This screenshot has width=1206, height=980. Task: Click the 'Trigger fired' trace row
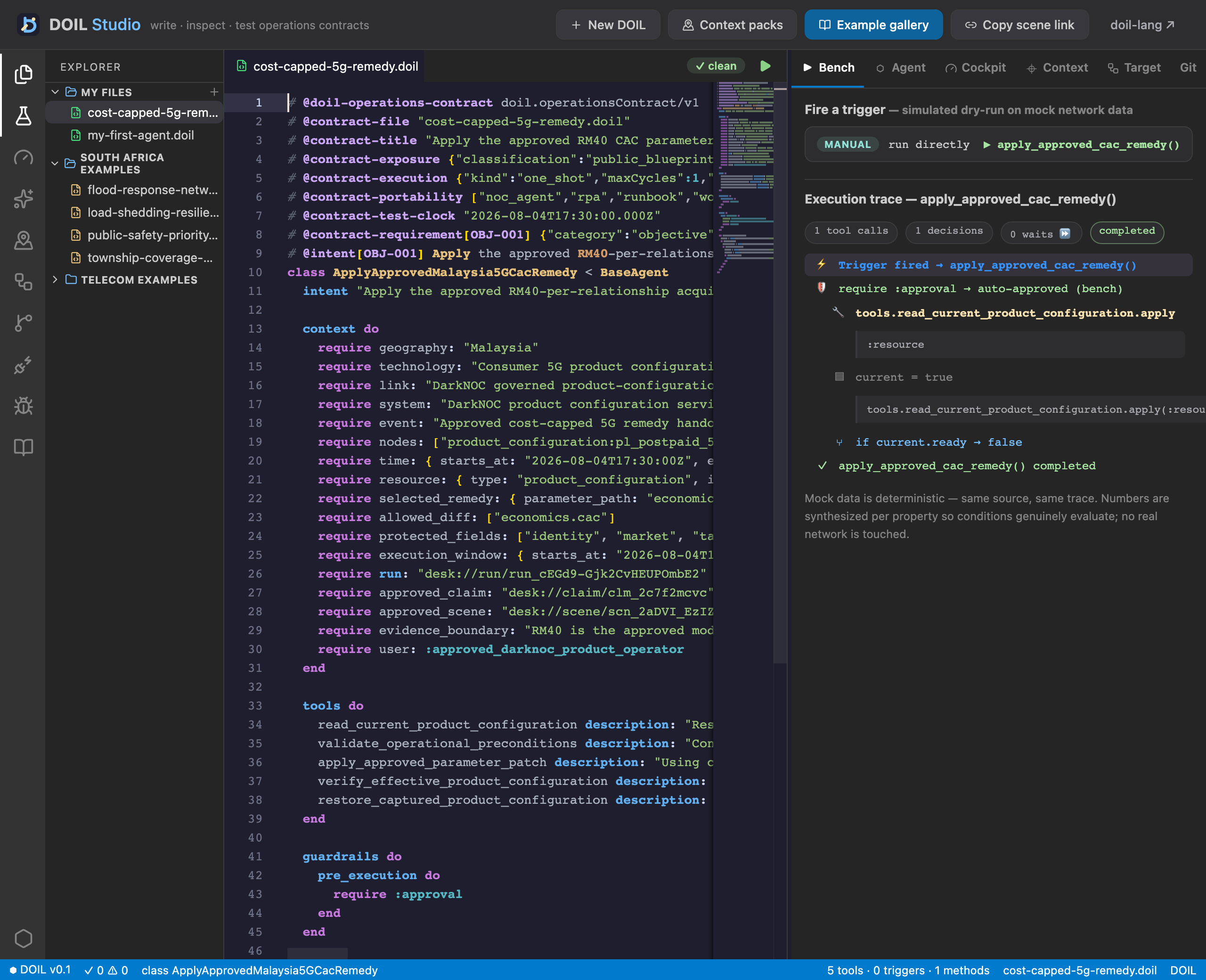[x=998, y=265]
